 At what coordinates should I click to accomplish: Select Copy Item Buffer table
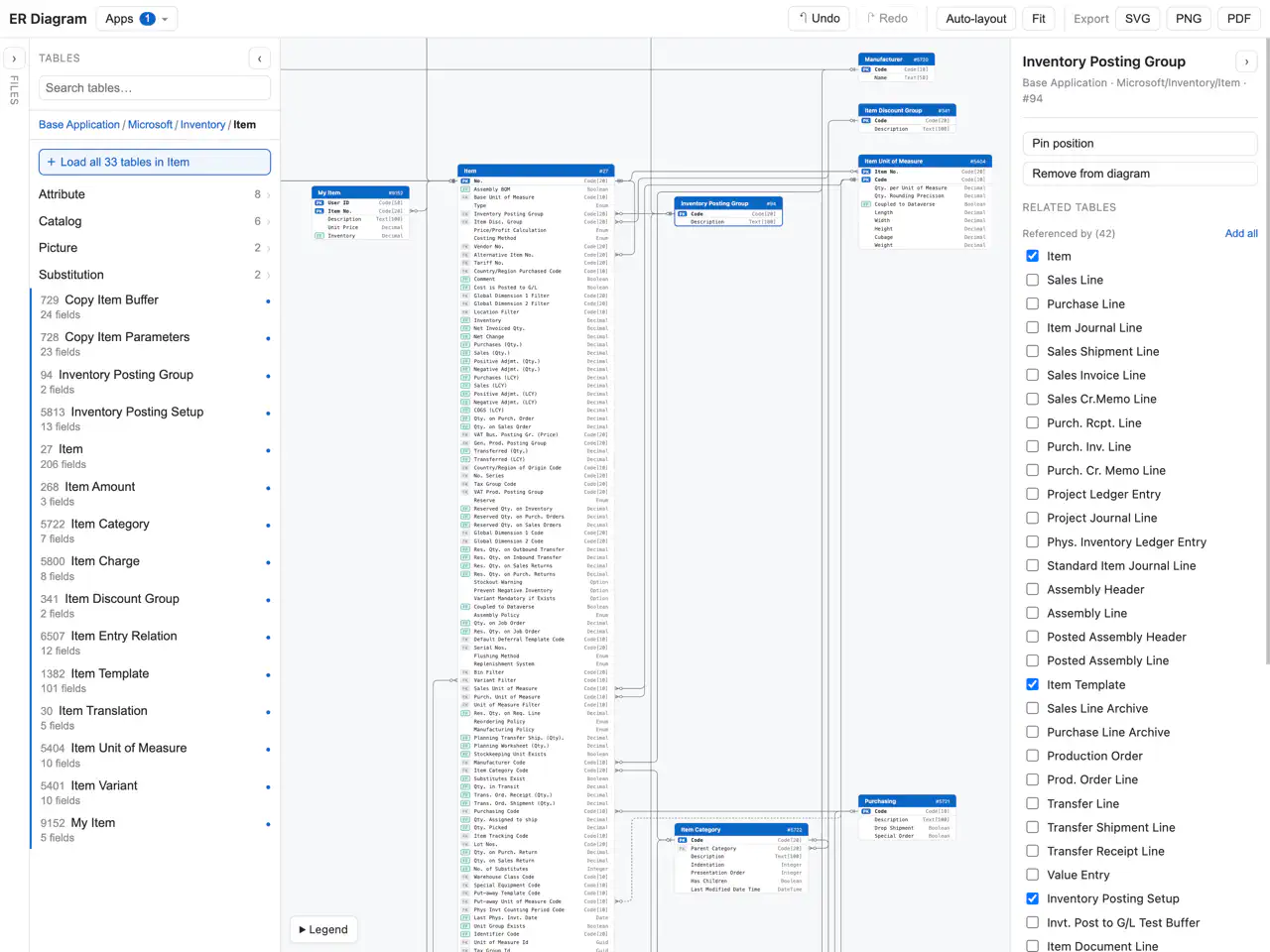pos(155,306)
